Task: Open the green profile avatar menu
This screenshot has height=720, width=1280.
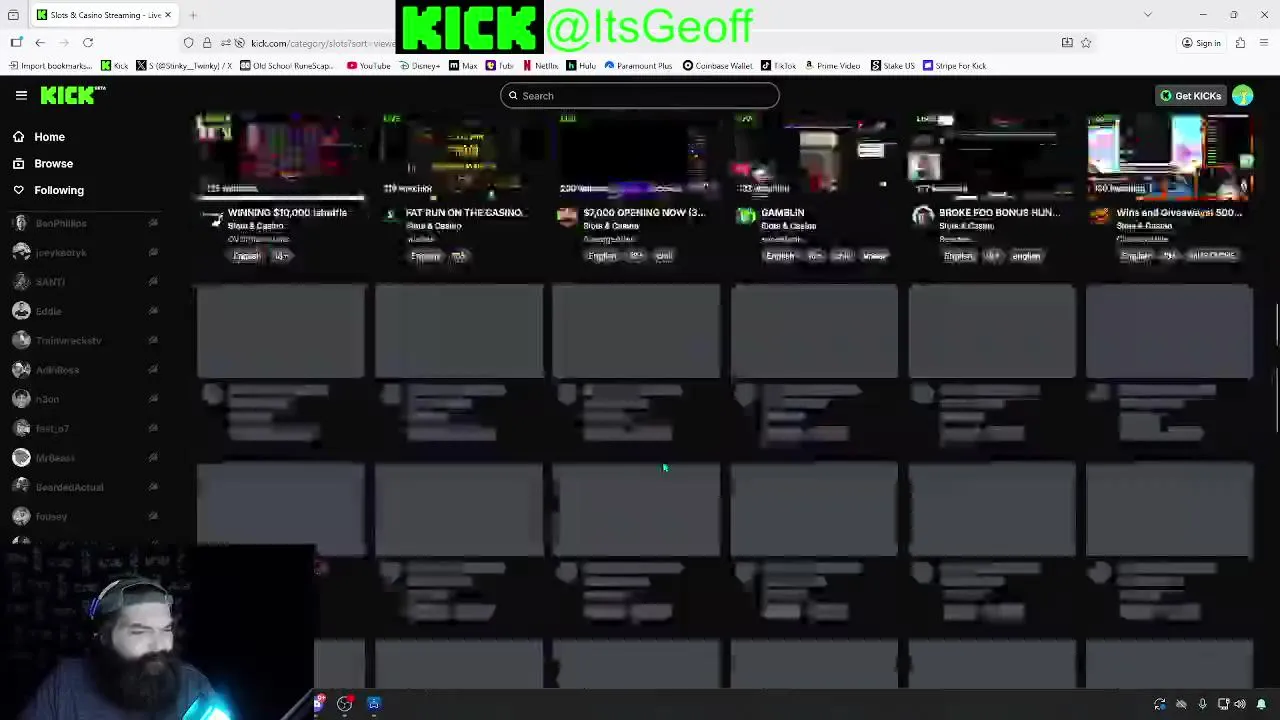Action: [x=1243, y=96]
